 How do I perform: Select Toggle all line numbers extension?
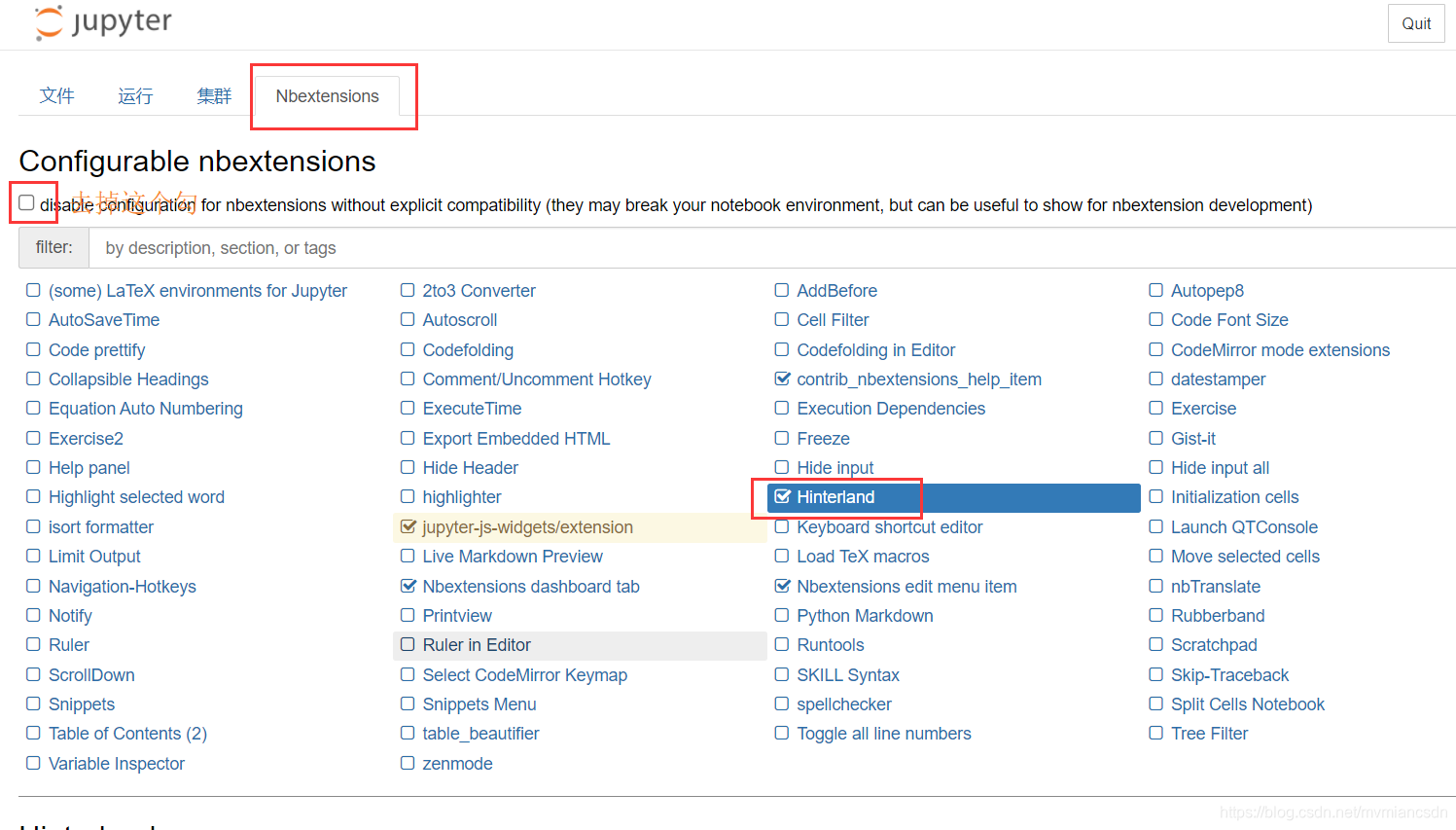pos(884,734)
